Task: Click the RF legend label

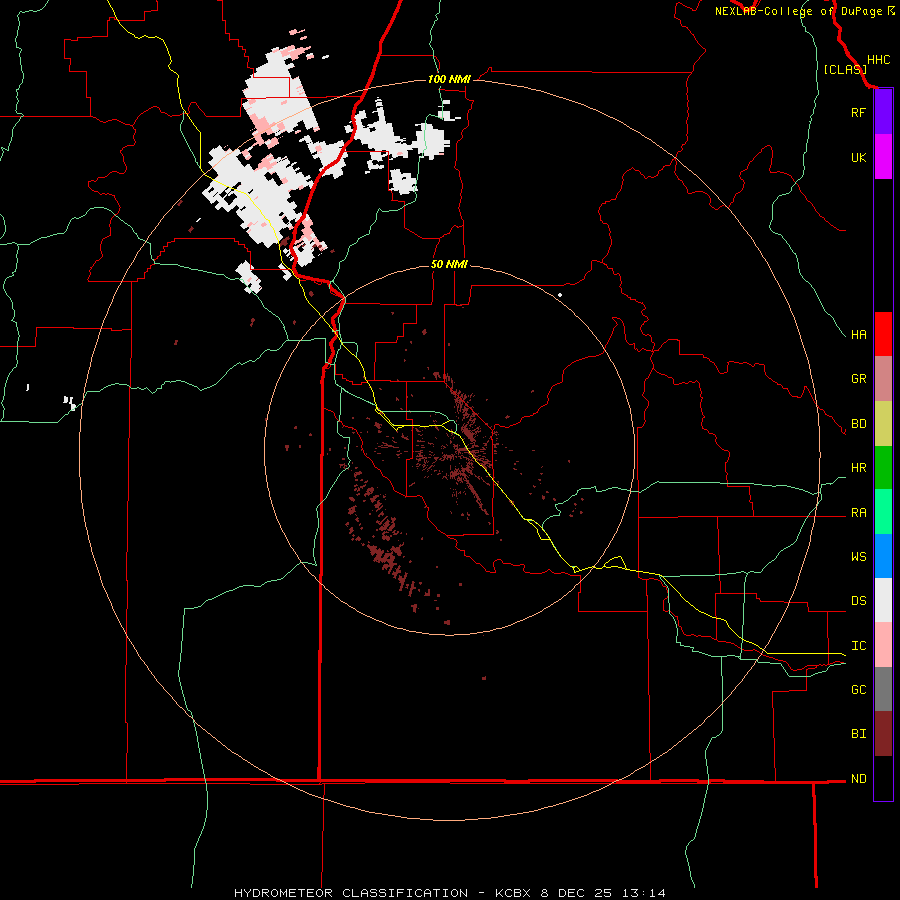Action: (x=858, y=113)
